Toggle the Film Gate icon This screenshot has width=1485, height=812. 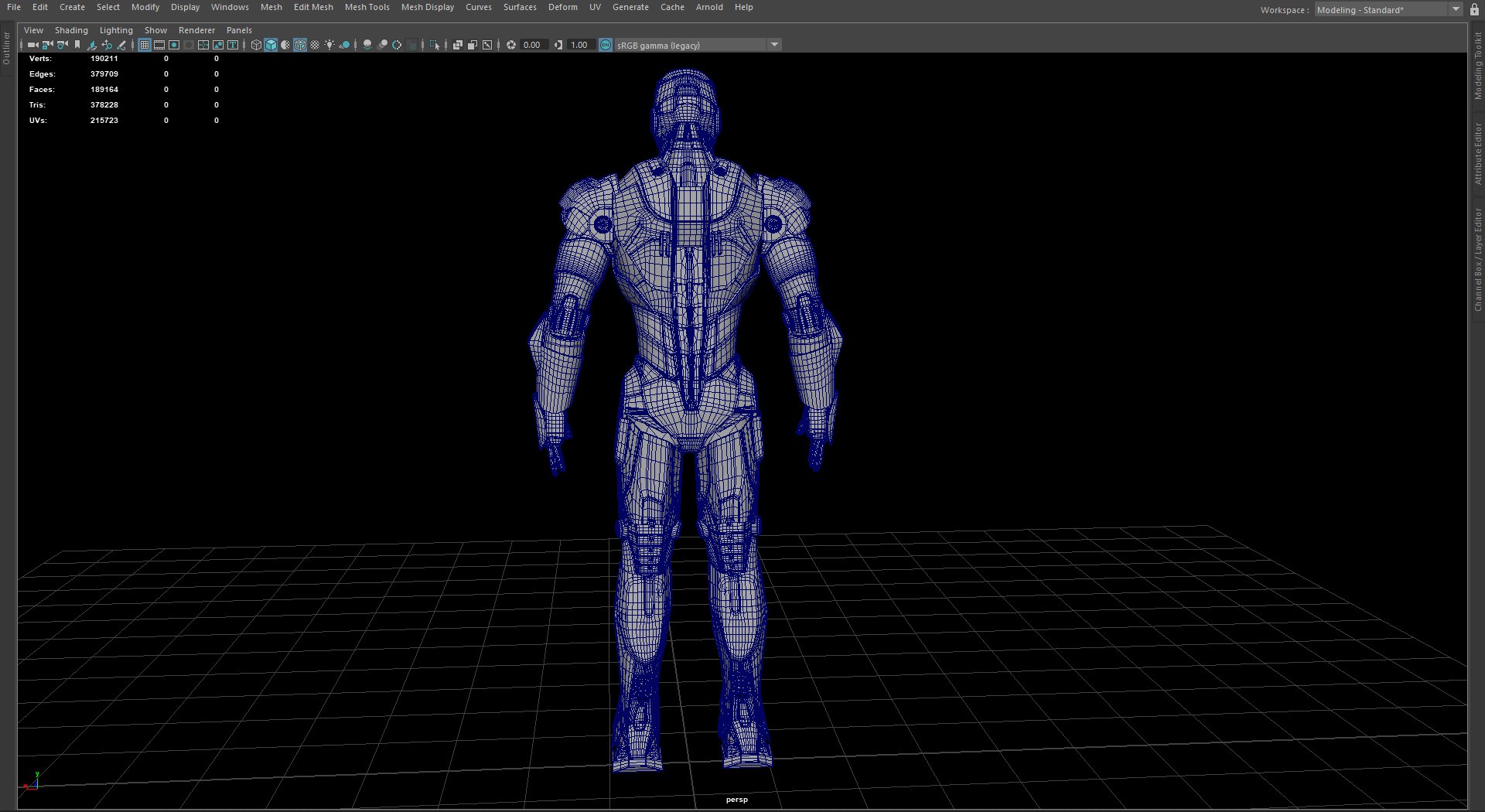[159, 45]
